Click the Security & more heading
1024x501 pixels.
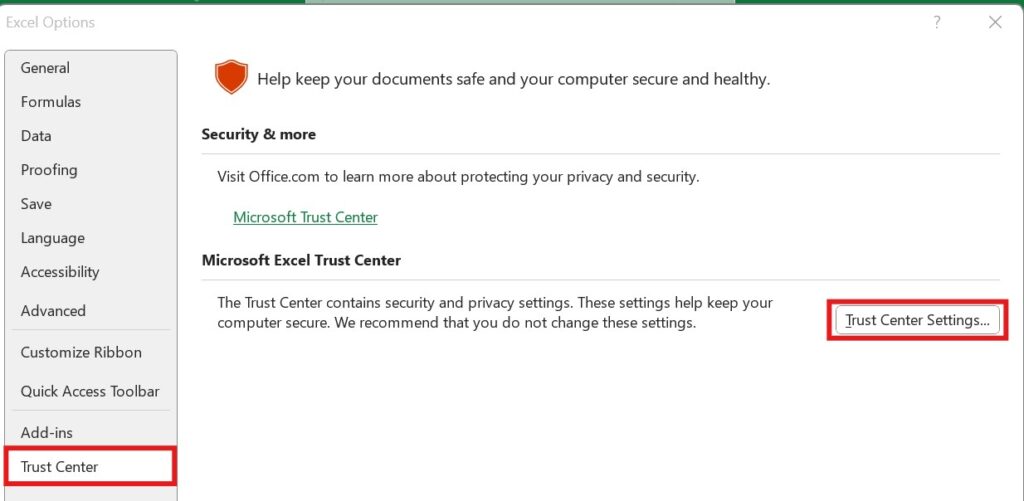(x=258, y=134)
